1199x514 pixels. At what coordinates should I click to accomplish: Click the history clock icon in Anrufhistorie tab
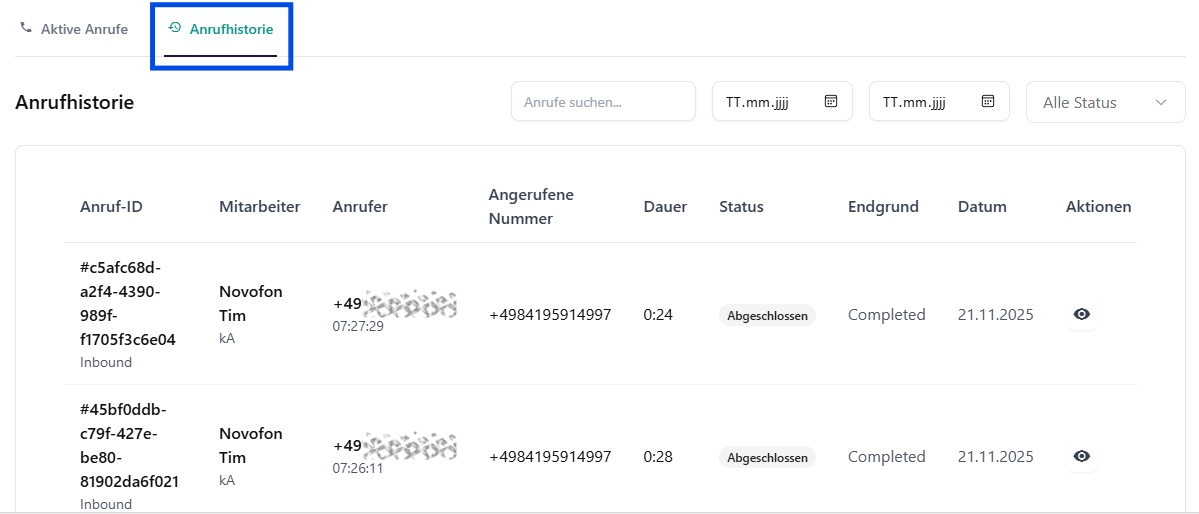(175, 28)
